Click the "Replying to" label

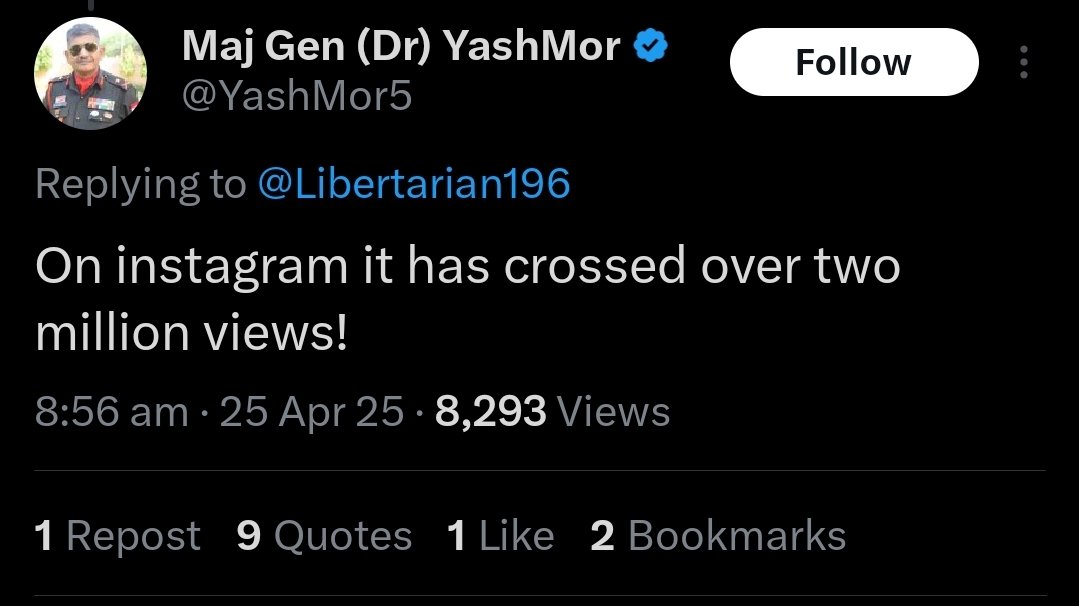[140, 184]
